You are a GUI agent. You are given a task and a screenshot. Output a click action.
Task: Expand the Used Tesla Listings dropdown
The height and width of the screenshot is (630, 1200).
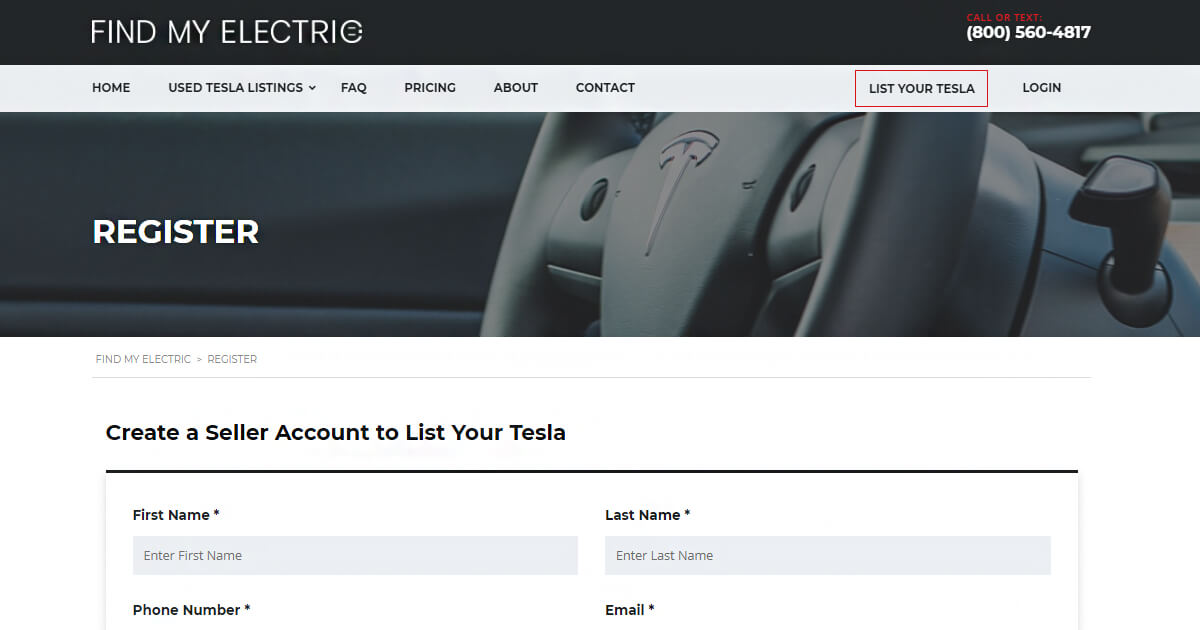(236, 88)
